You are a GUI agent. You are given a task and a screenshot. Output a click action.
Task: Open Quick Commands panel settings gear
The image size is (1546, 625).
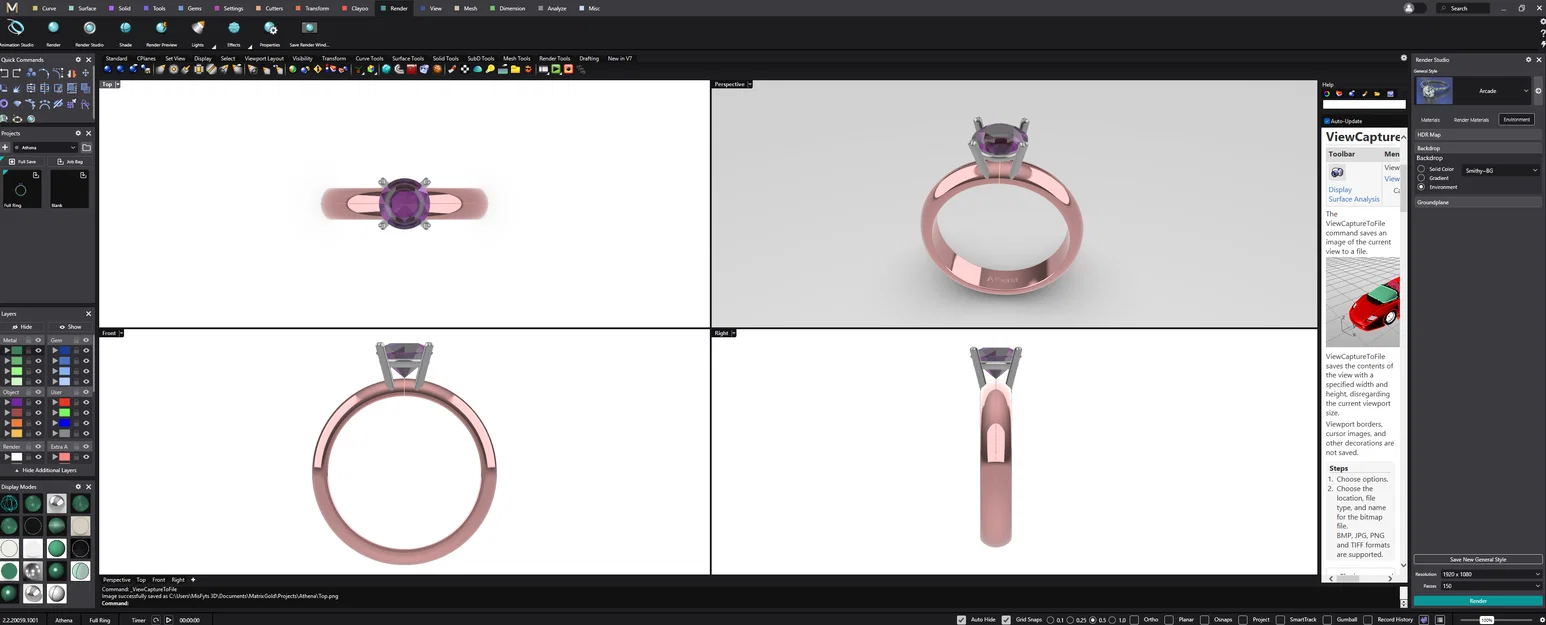(78, 60)
